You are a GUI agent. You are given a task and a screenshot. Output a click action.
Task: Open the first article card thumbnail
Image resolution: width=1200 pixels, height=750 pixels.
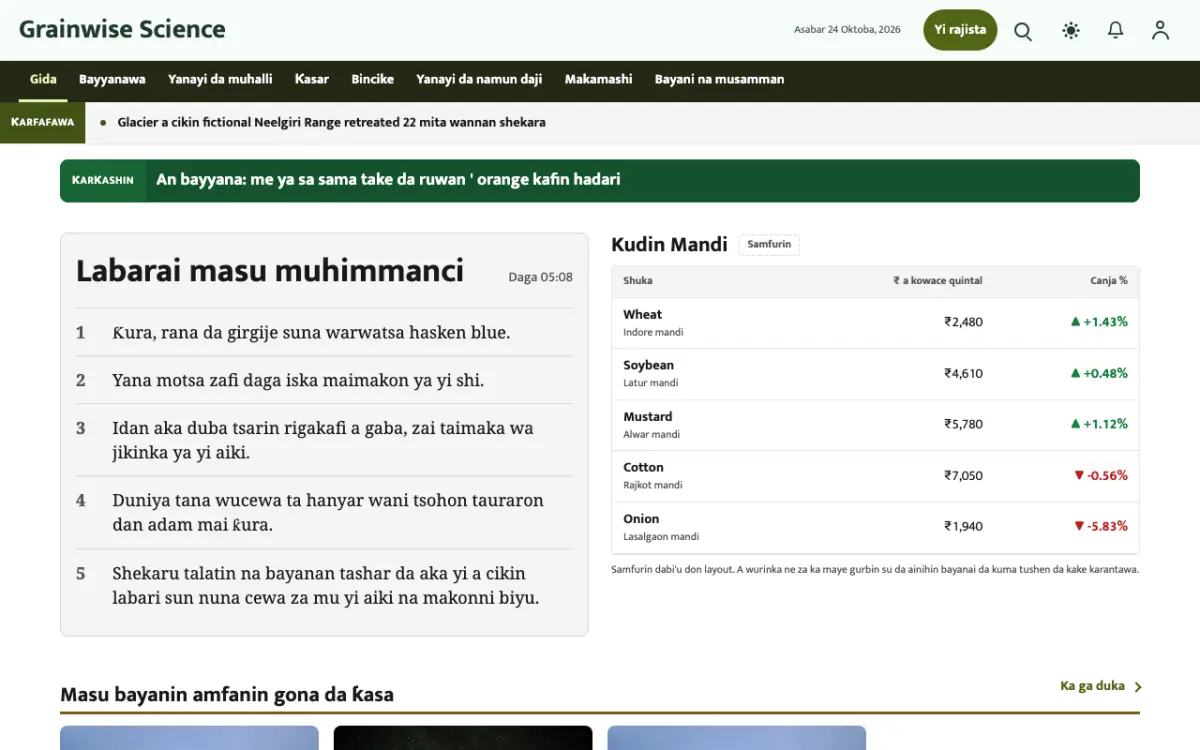point(189,738)
